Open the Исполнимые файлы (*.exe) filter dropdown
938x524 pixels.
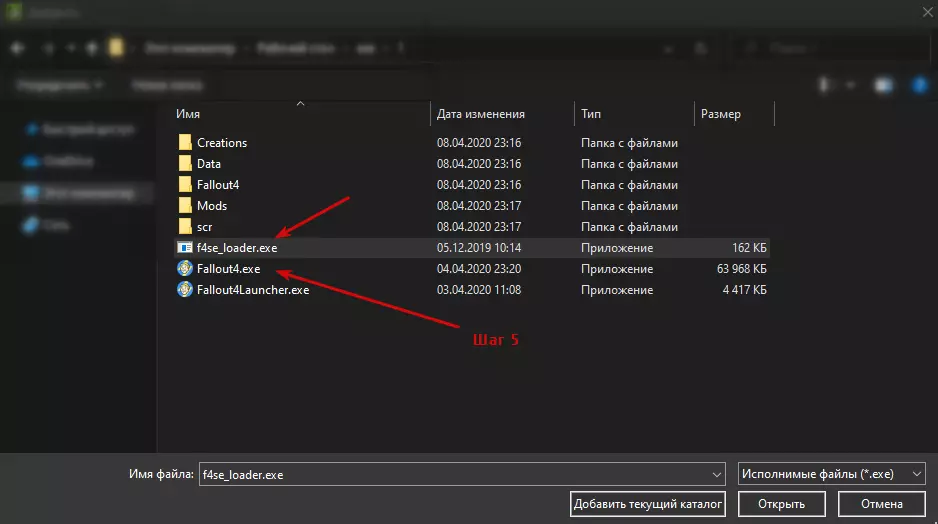click(832, 474)
